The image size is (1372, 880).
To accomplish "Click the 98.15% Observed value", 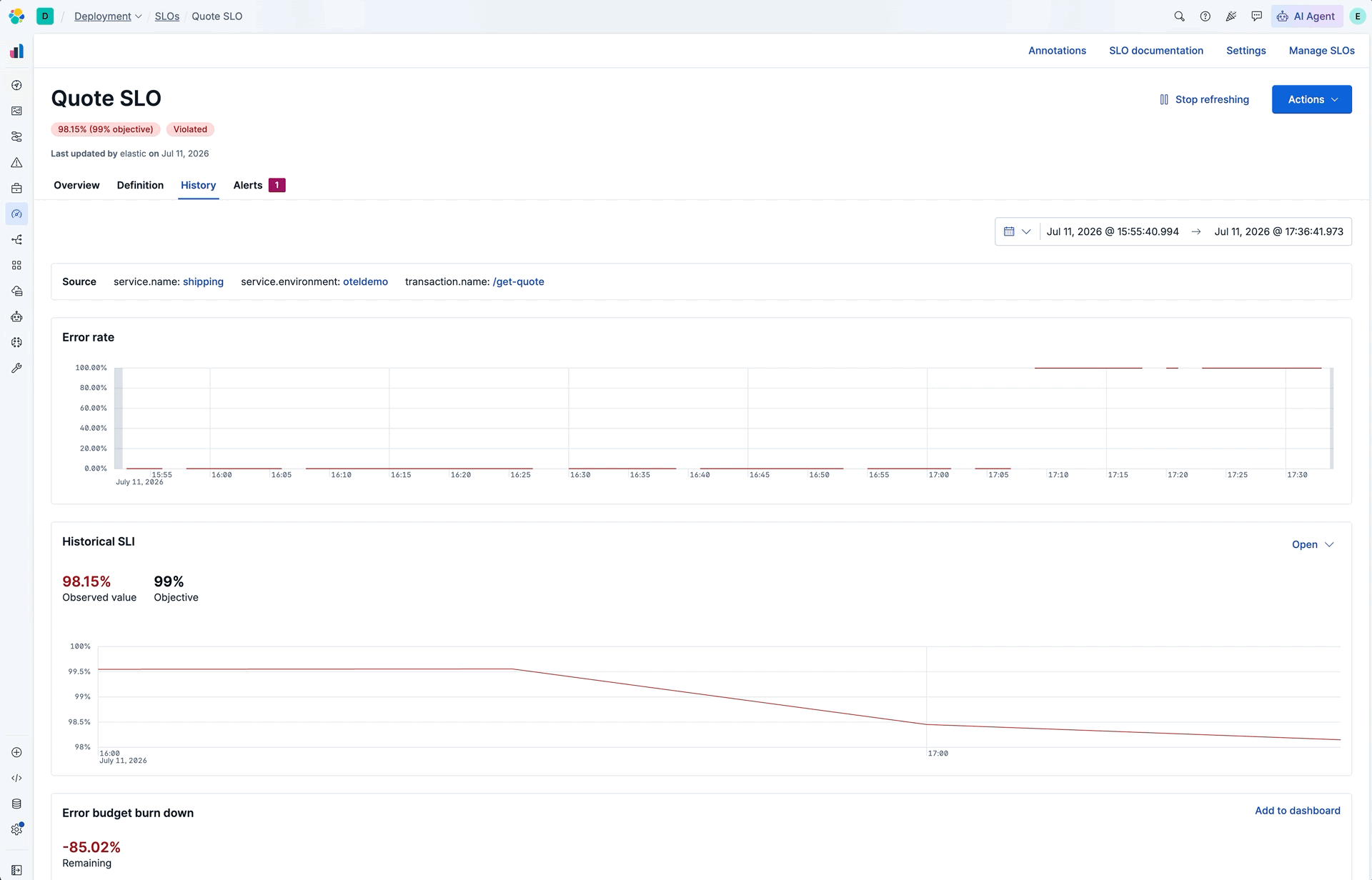I will click(86, 581).
